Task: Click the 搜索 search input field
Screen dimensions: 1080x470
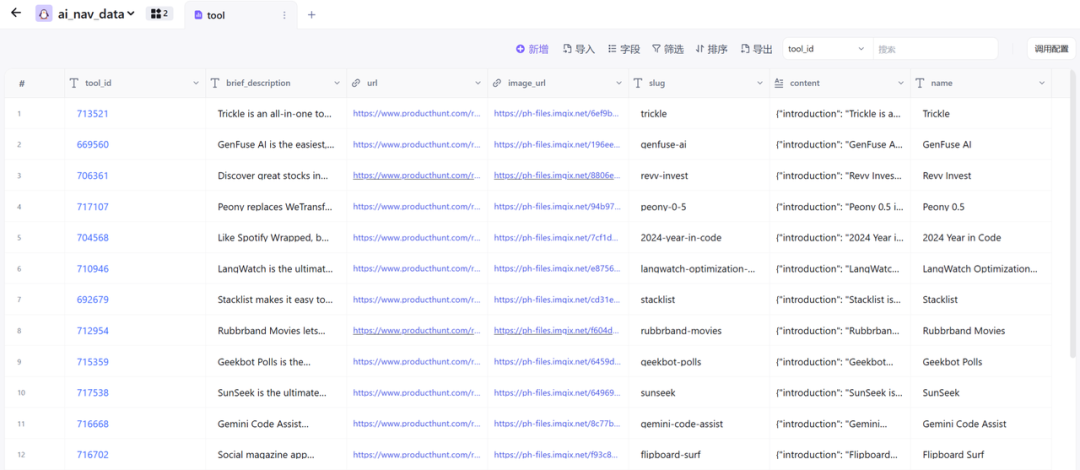Action: click(x=935, y=49)
